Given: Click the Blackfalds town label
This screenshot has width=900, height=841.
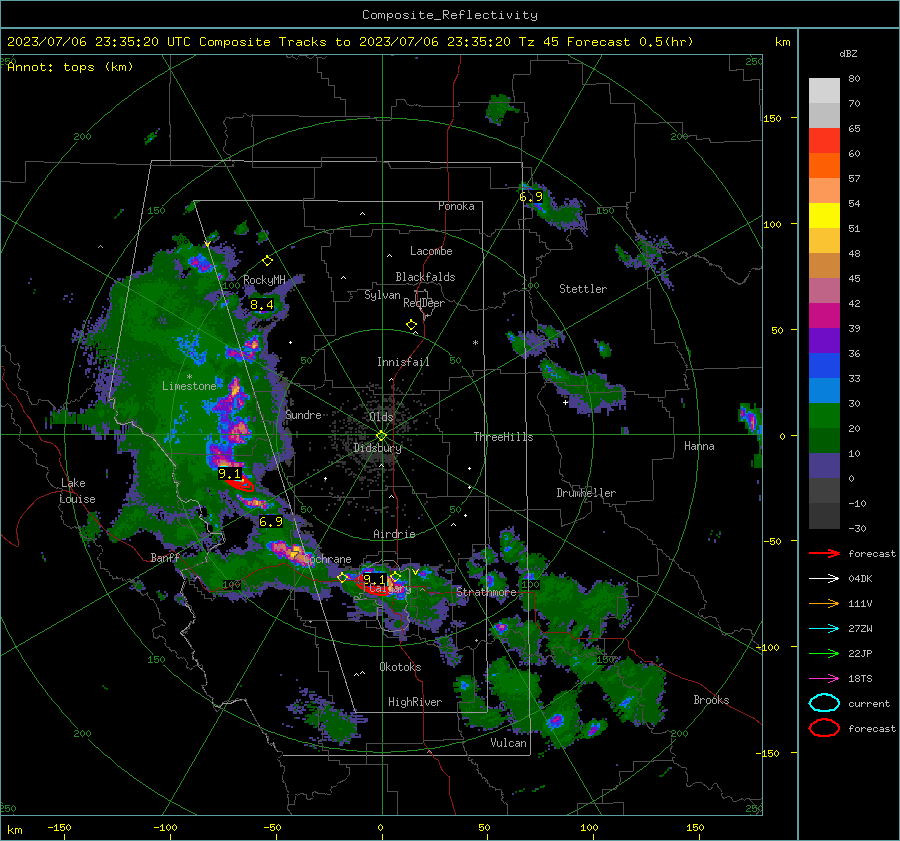Looking at the screenshot, I should [425, 277].
